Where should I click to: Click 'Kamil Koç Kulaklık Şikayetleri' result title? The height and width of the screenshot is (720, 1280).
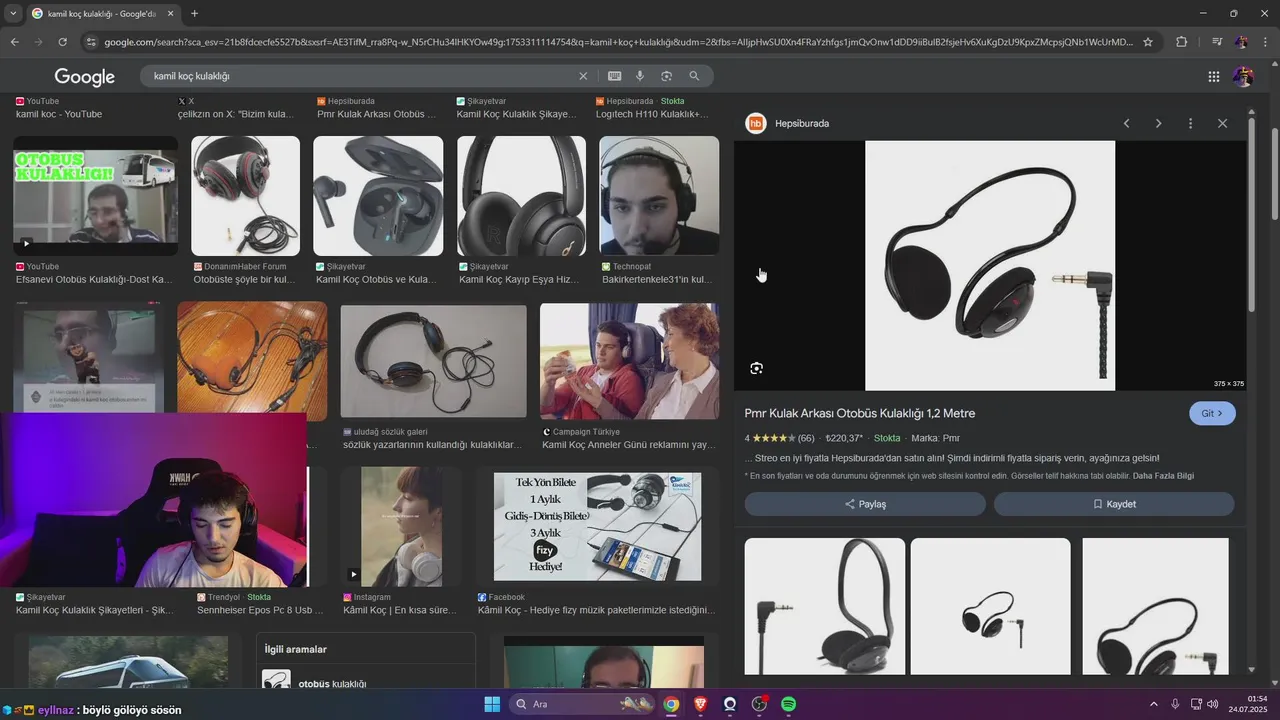(95, 610)
